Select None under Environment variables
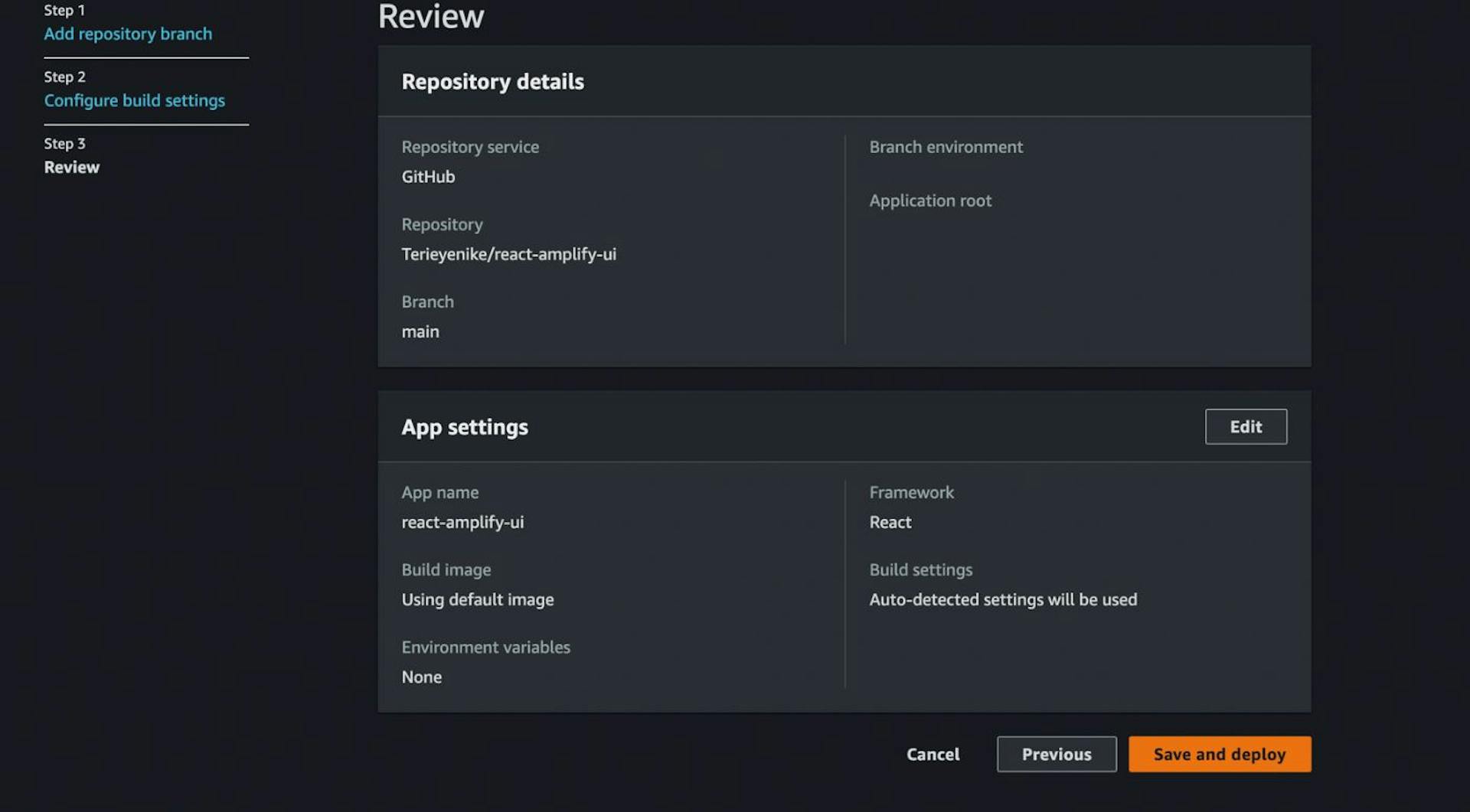Viewport: 1470px width, 812px height. pos(422,677)
